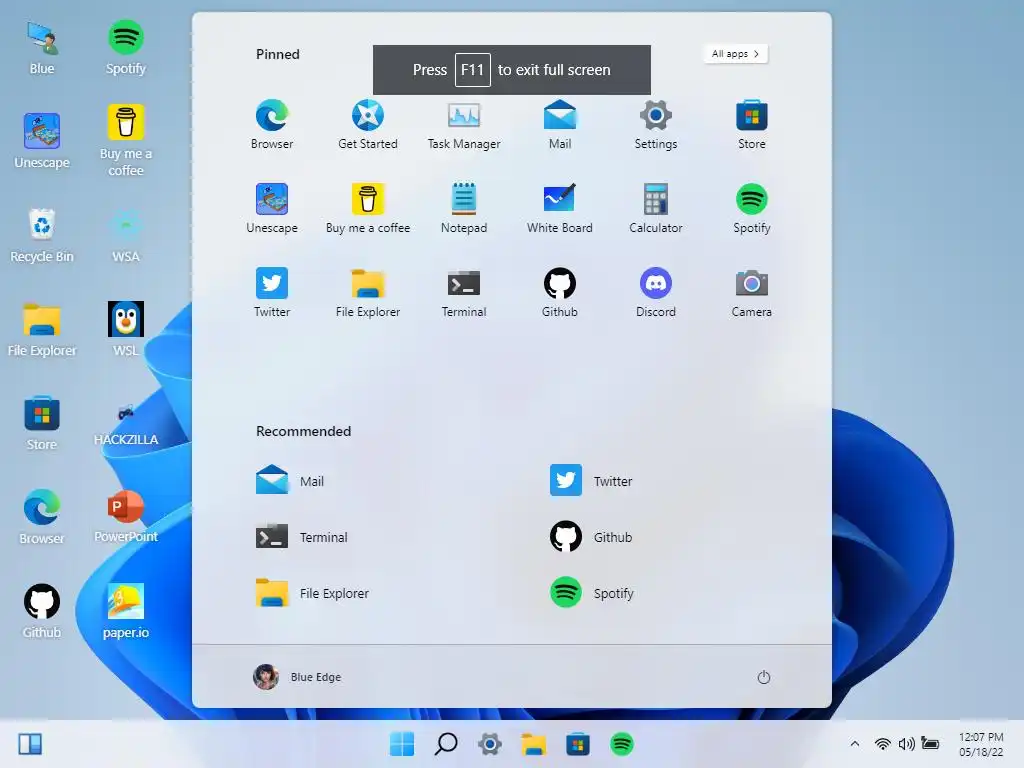Launch Unescape from pinned apps
This screenshot has width=1024, height=768.
click(272, 208)
